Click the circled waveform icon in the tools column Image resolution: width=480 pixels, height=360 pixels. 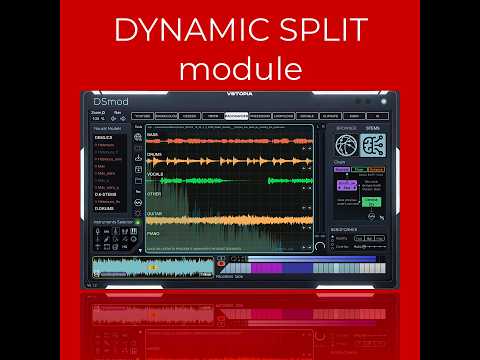(138, 202)
